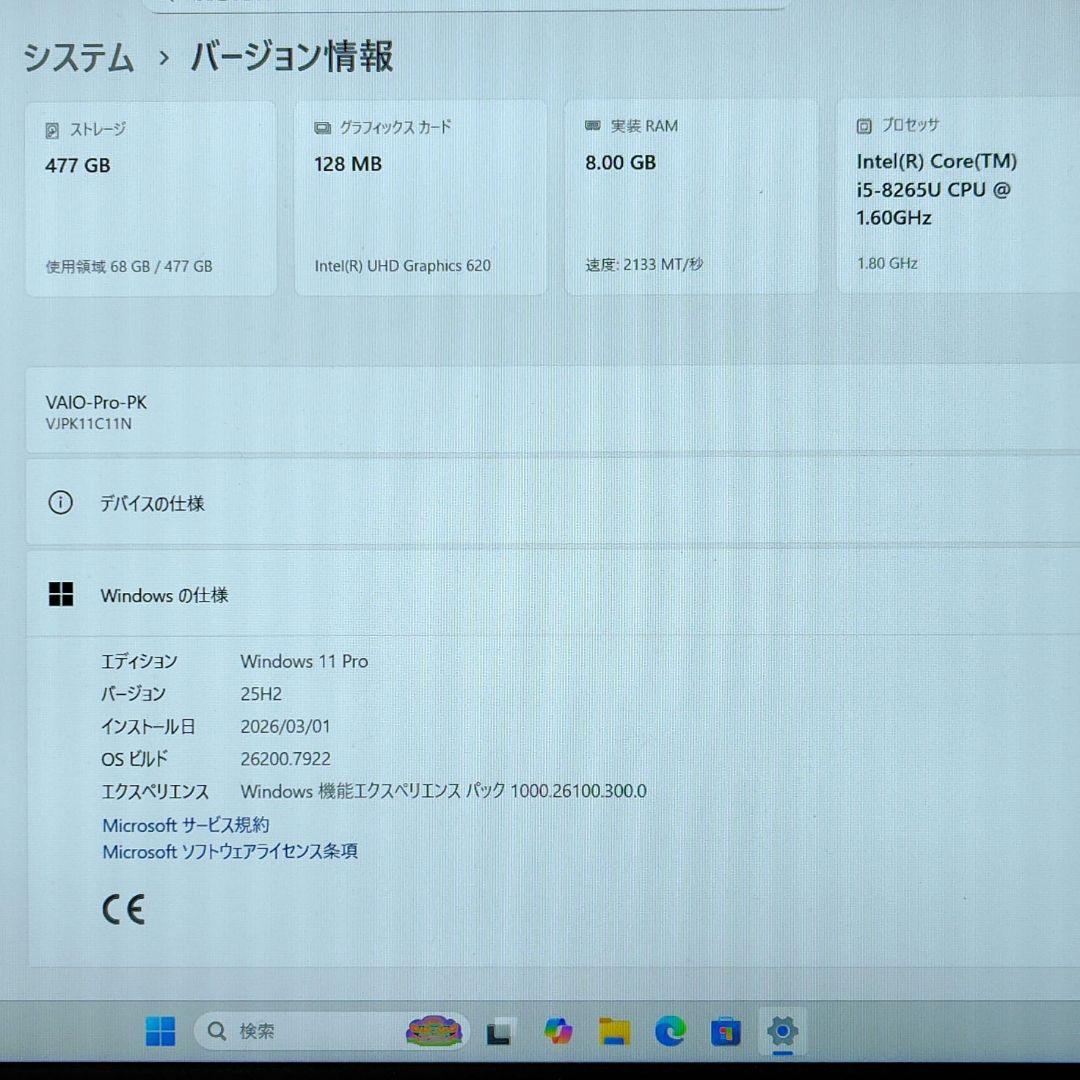Select the edition value Windows 11 Pro
This screenshot has width=1080, height=1080.
pos(304,661)
